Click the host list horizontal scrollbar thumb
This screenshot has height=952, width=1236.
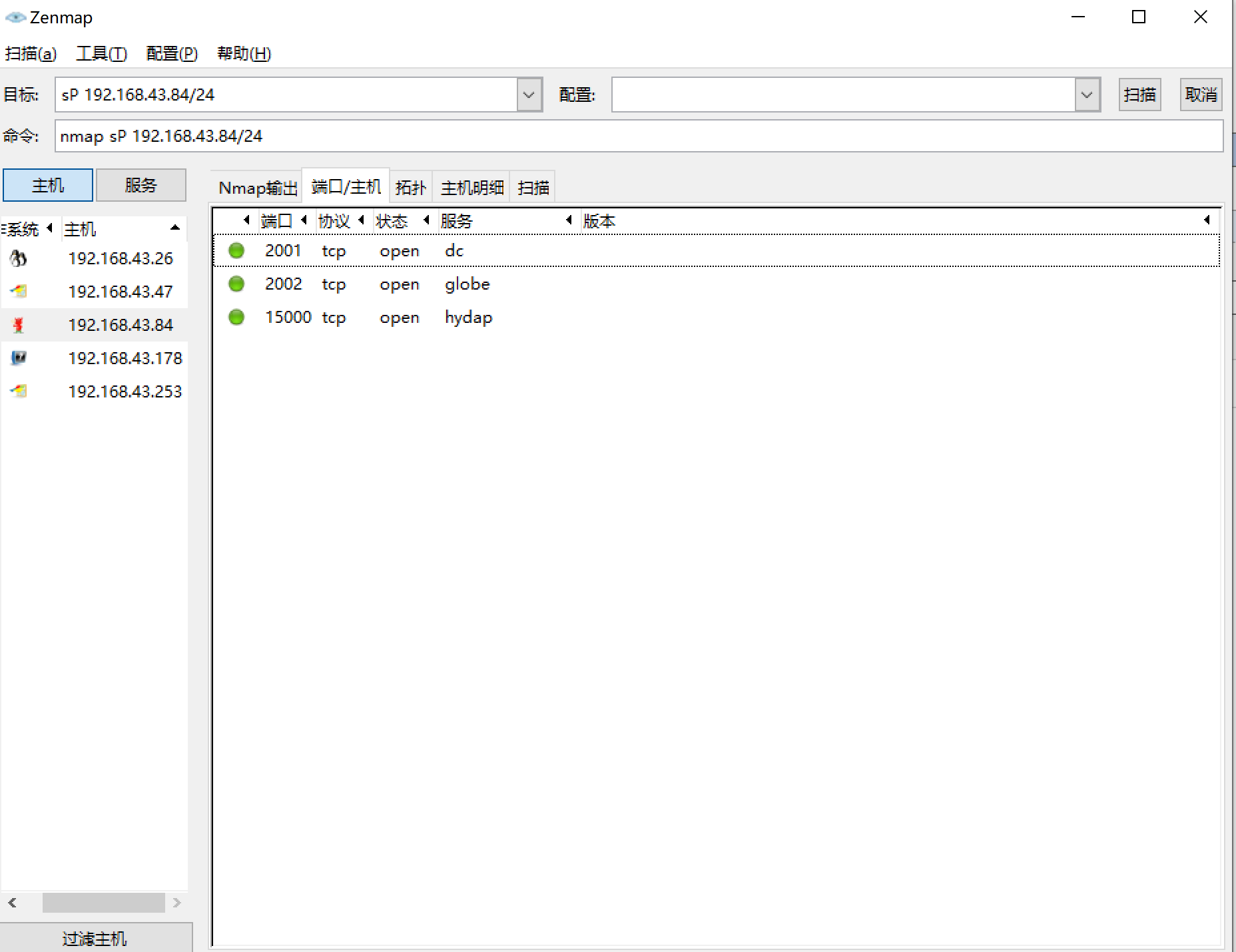(x=104, y=903)
